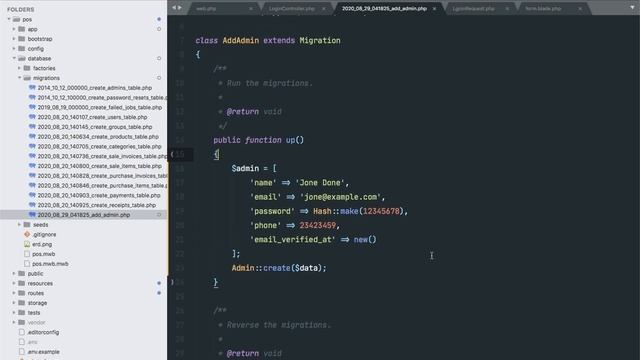640x360 pixels.
Task: Click the forward tab-navigation arrow
Action: tap(180, 8)
